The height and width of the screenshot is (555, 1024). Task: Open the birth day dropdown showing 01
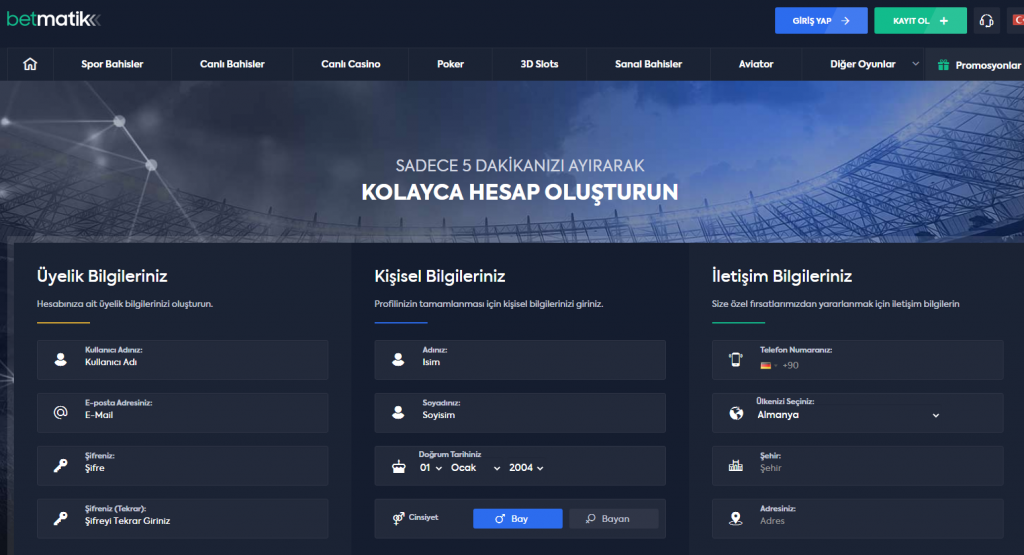430,468
